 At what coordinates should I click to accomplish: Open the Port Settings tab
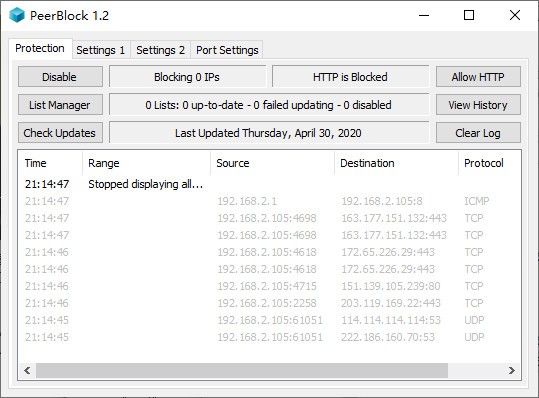[x=227, y=50]
